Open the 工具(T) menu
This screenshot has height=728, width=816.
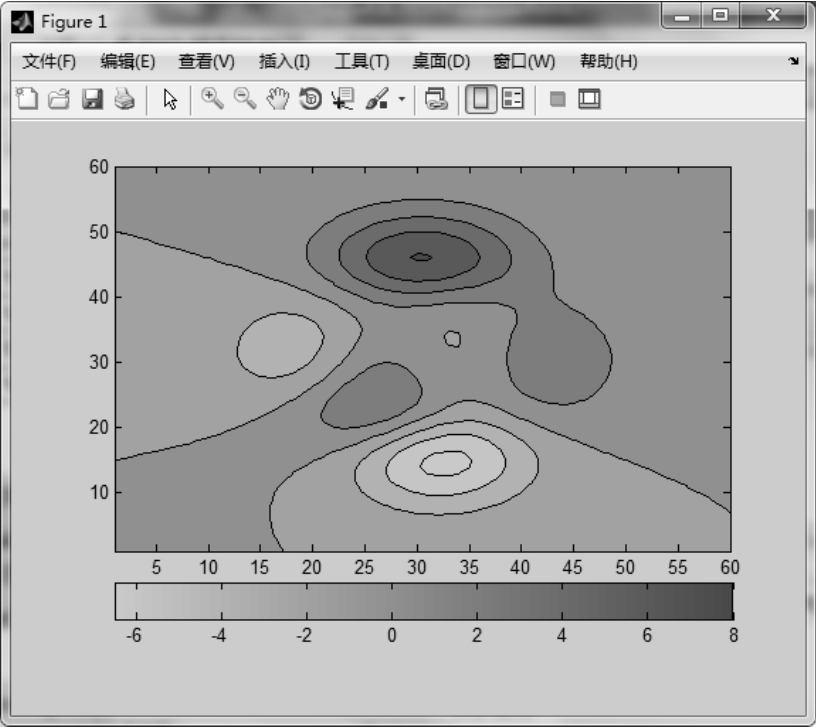point(361,61)
